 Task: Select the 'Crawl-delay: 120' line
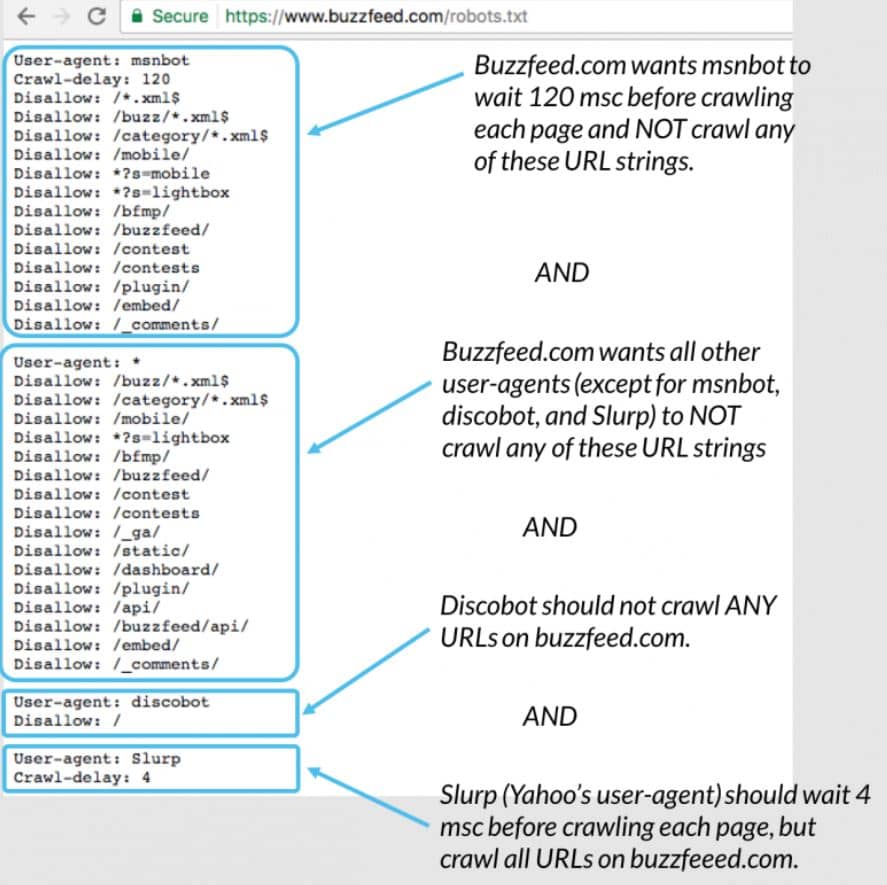tap(91, 79)
